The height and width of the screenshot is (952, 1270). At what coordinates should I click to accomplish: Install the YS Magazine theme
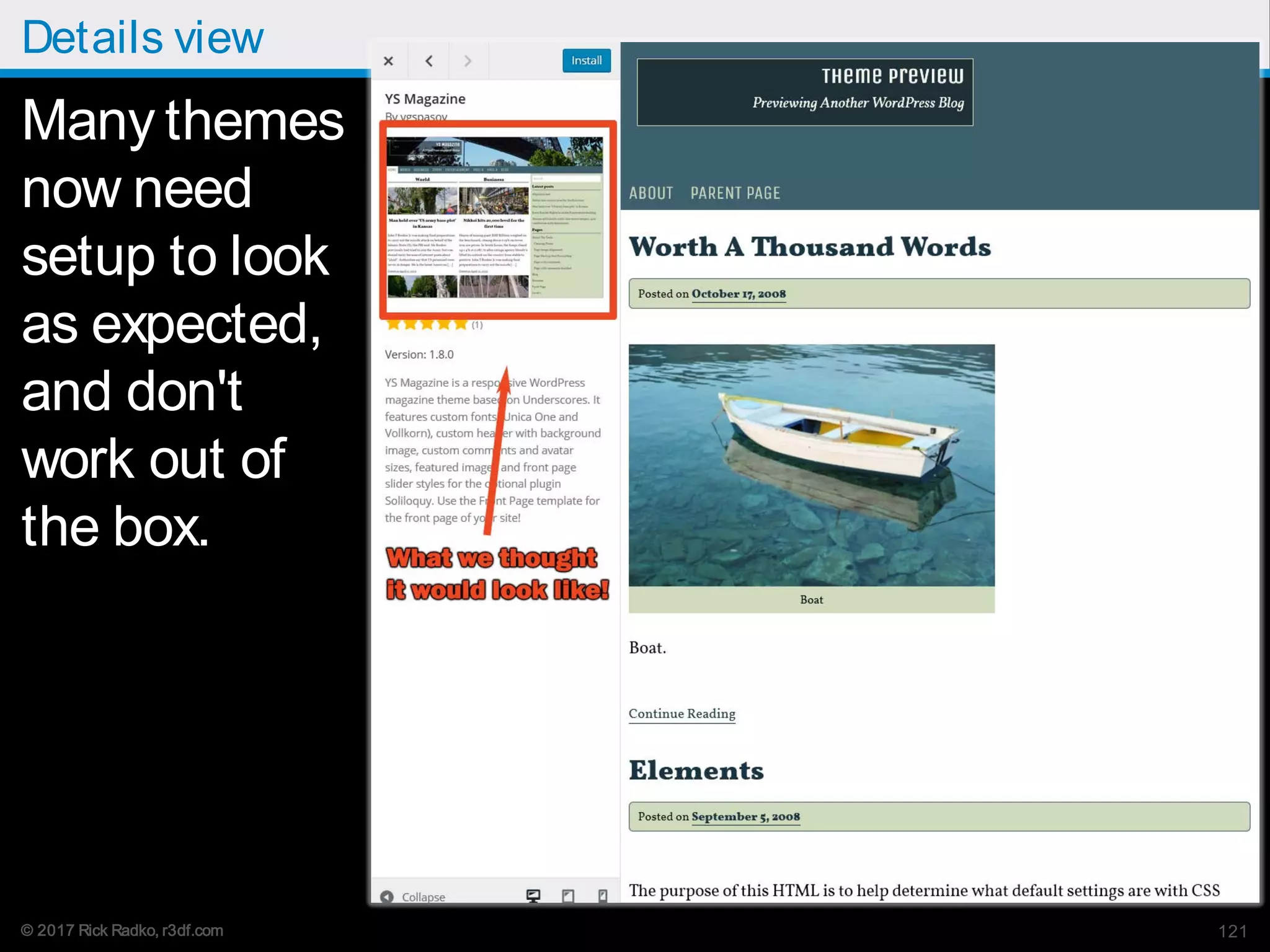(x=587, y=61)
